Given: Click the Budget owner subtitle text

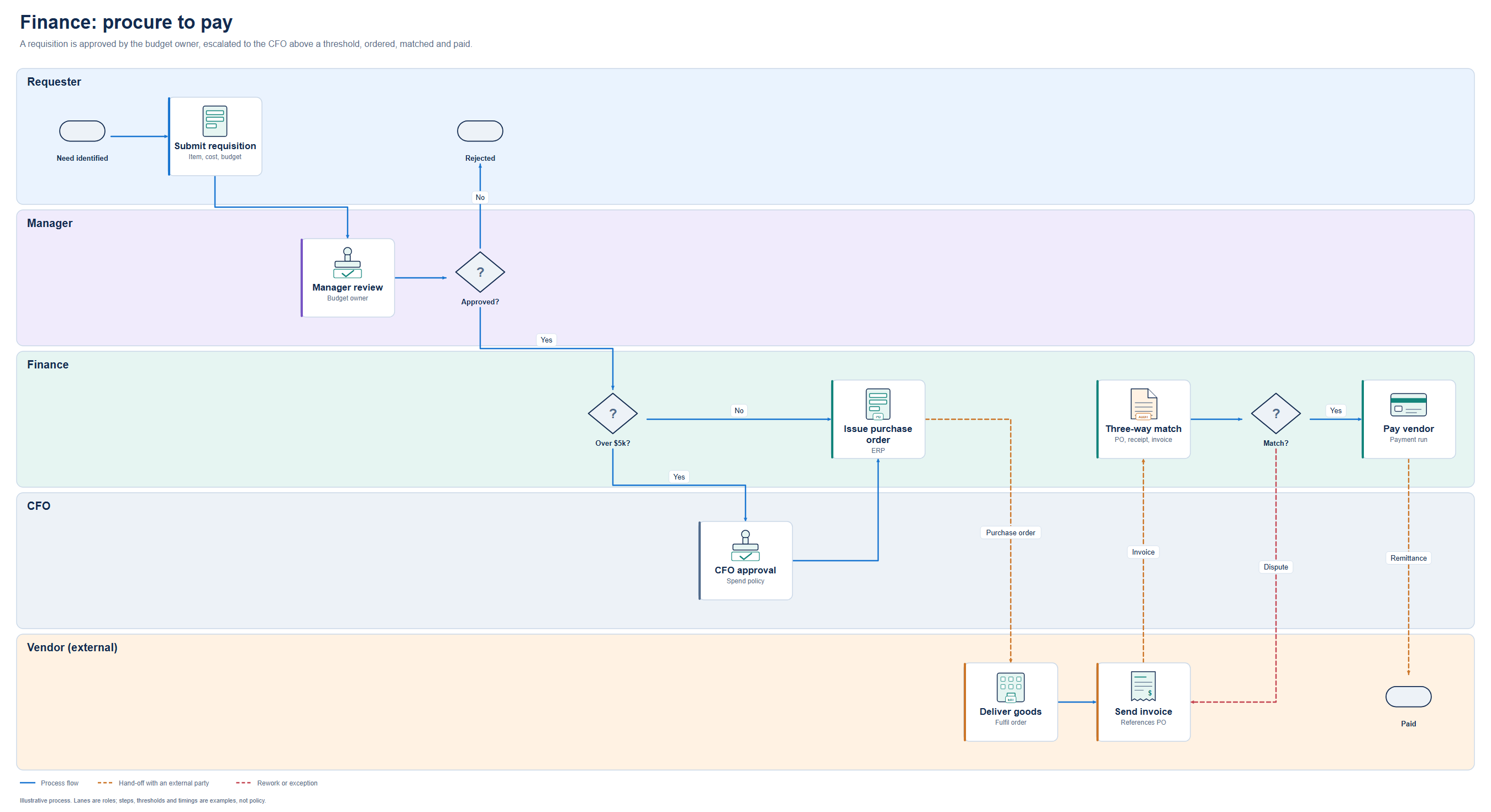Looking at the screenshot, I should tap(347, 298).
